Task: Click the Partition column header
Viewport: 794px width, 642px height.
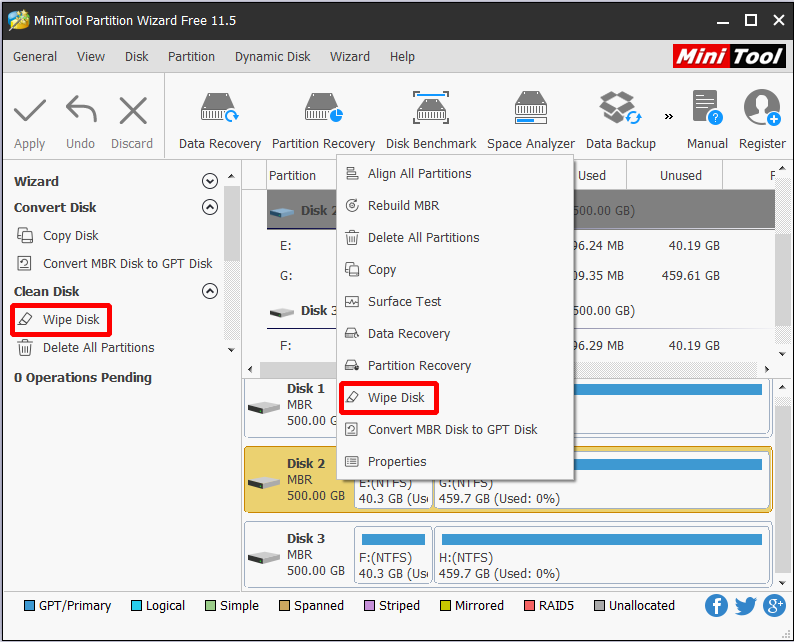Action: (292, 176)
